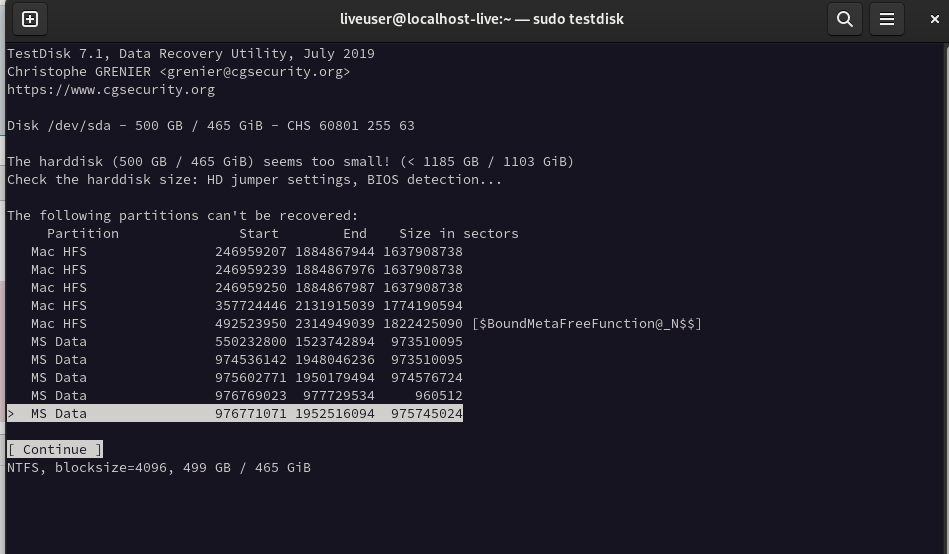Click the Check the harddisk size line
The width and height of the screenshot is (949, 554).
(254, 180)
